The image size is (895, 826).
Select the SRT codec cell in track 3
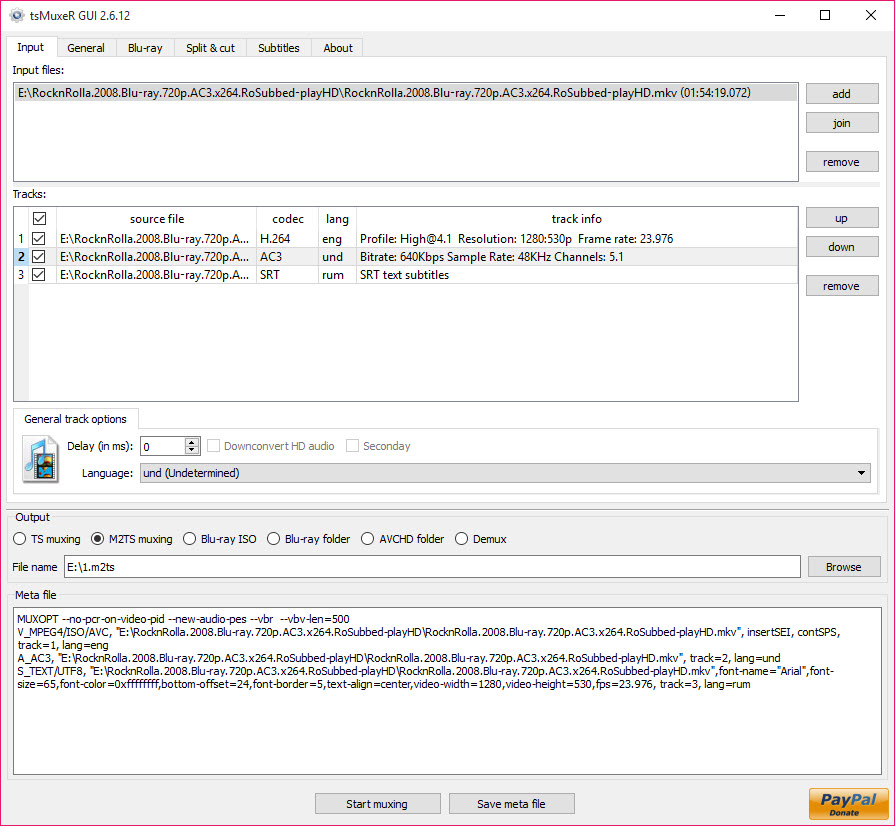287,275
